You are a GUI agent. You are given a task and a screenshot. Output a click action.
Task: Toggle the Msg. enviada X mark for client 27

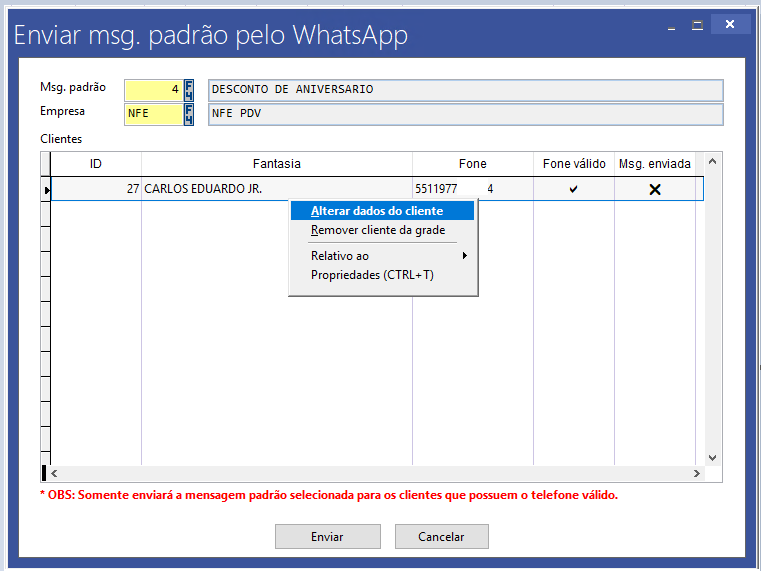(655, 189)
